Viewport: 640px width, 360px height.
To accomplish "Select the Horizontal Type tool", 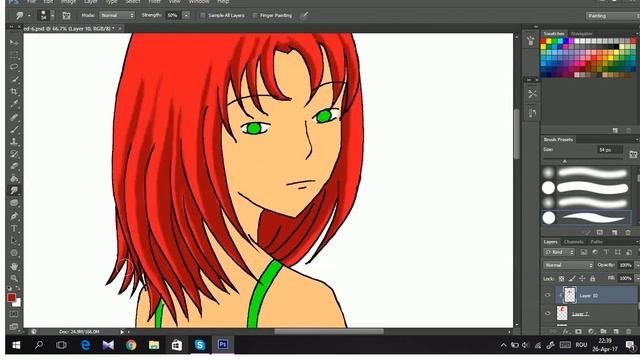I will 14,228.
